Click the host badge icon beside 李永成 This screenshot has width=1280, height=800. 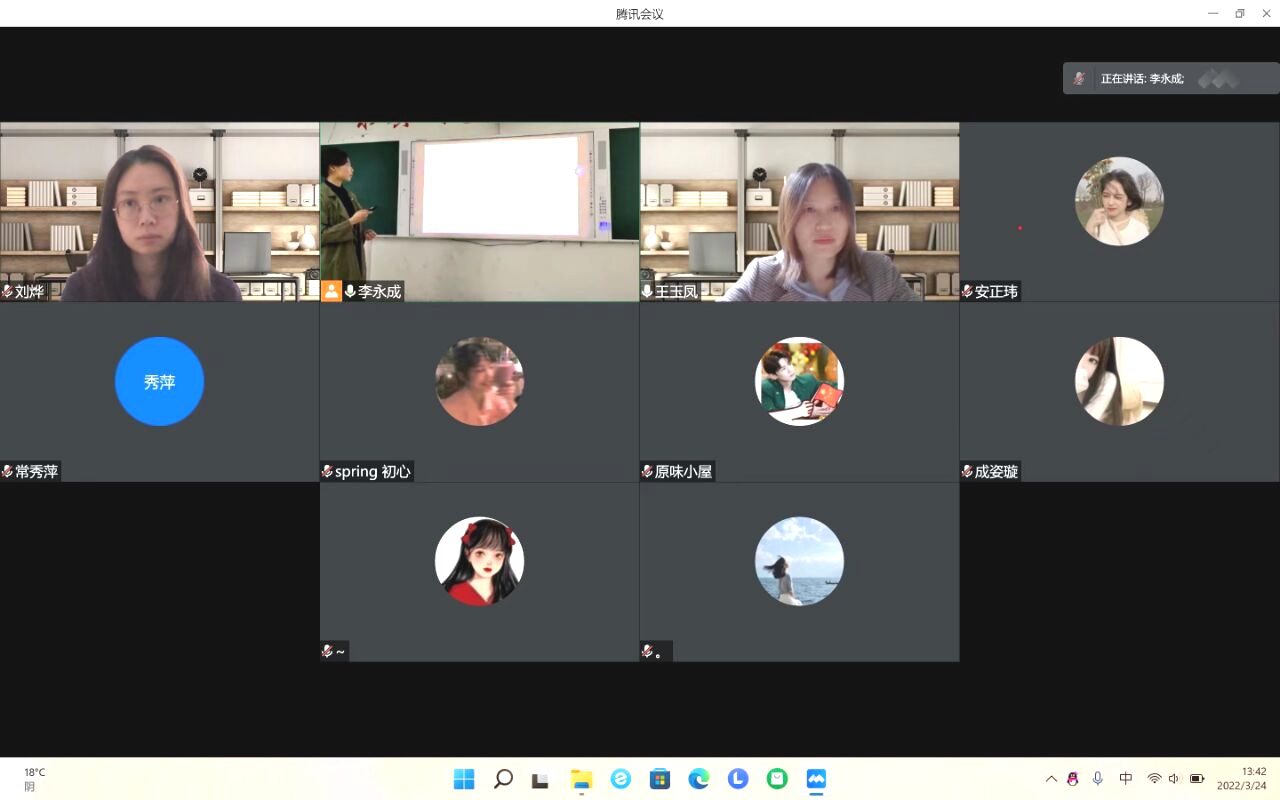click(331, 291)
